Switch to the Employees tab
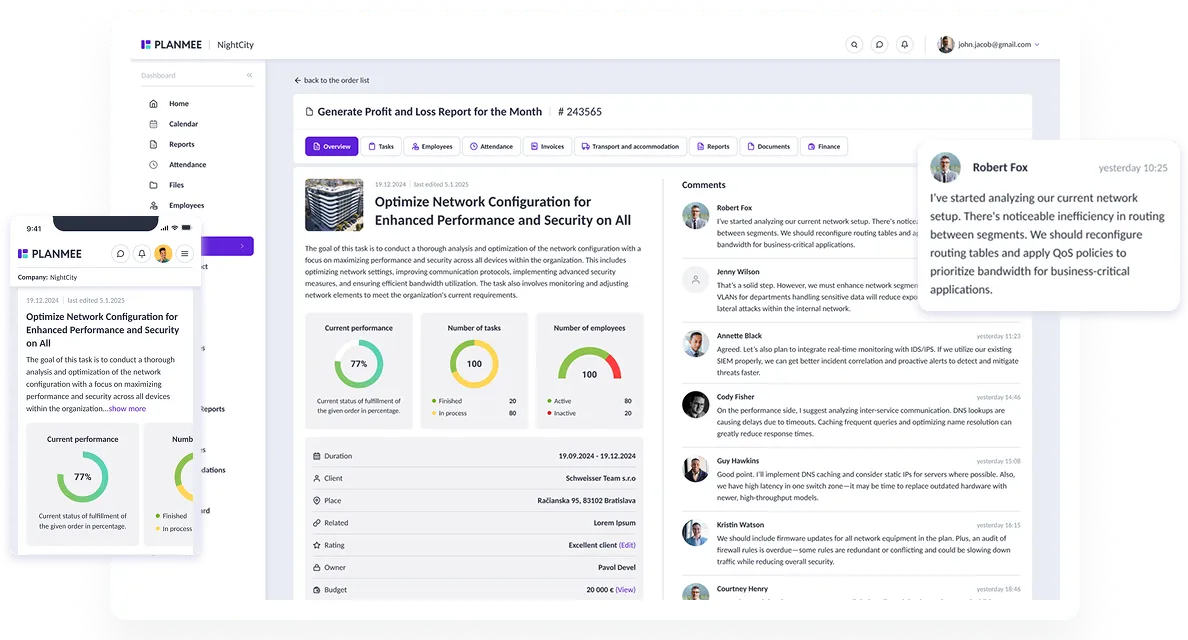The height and width of the screenshot is (640, 1188). [432, 147]
